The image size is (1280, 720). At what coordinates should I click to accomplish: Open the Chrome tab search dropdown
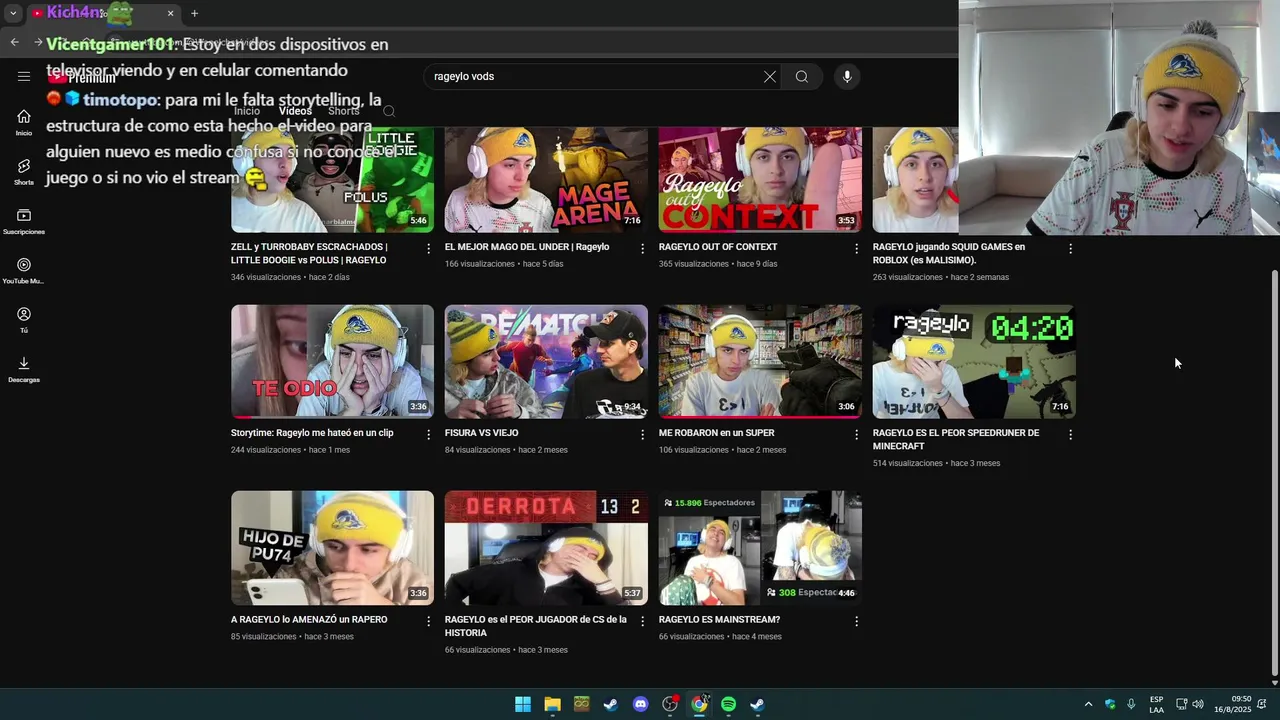[x=13, y=13]
